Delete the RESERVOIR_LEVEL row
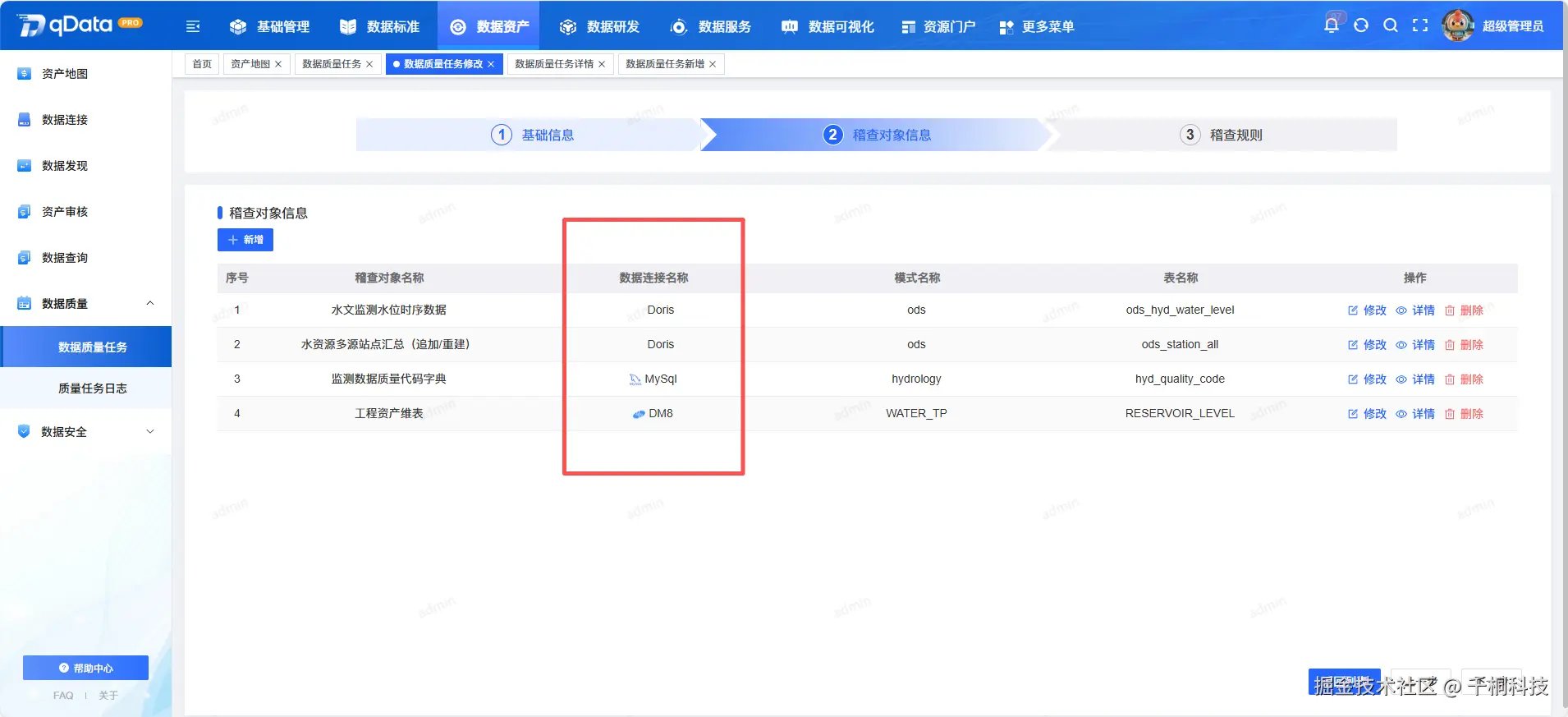The image size is (1568, 717). tap(1464, 414)
